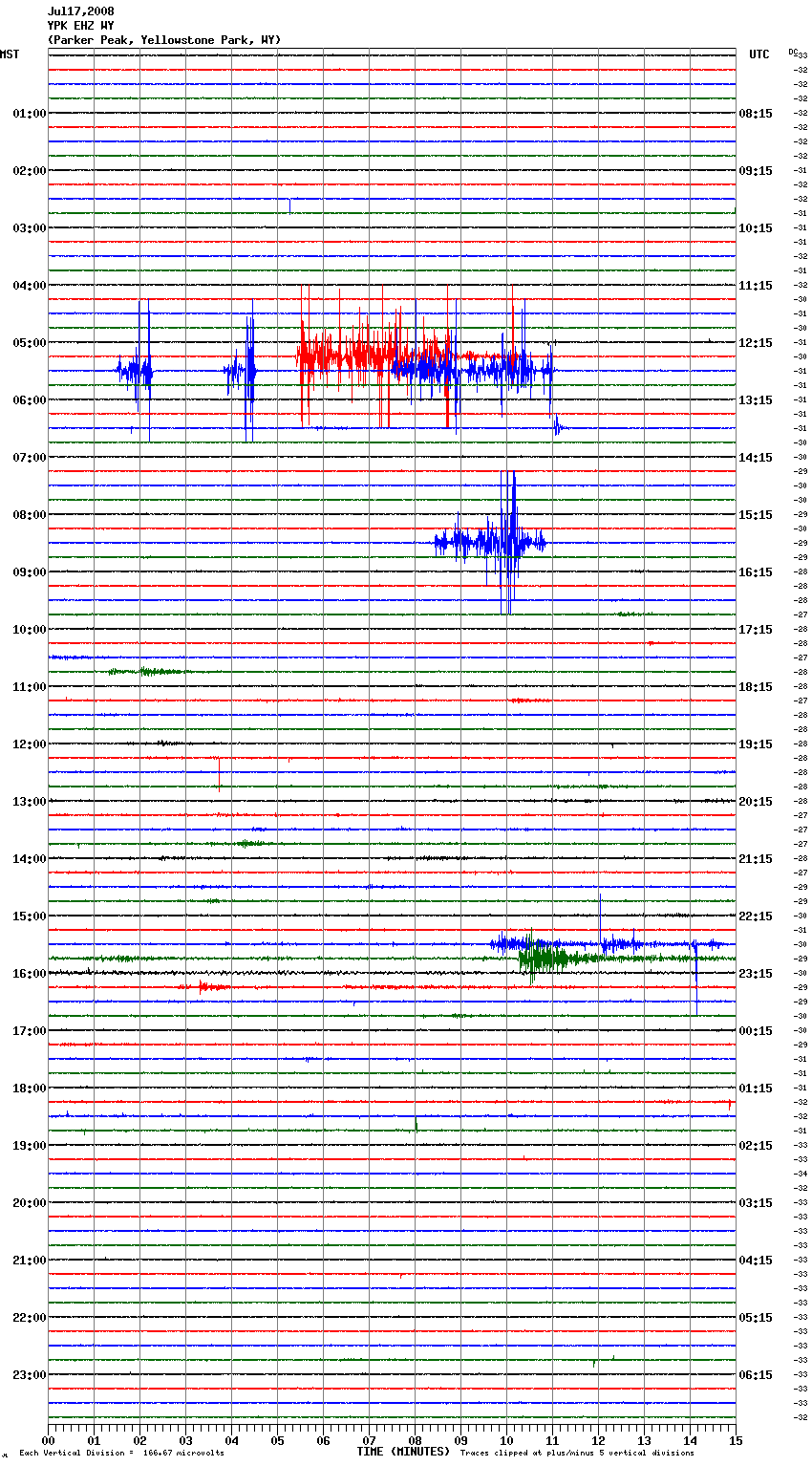Click the UTC axis header
The image size is (812, 1466).
759,54
